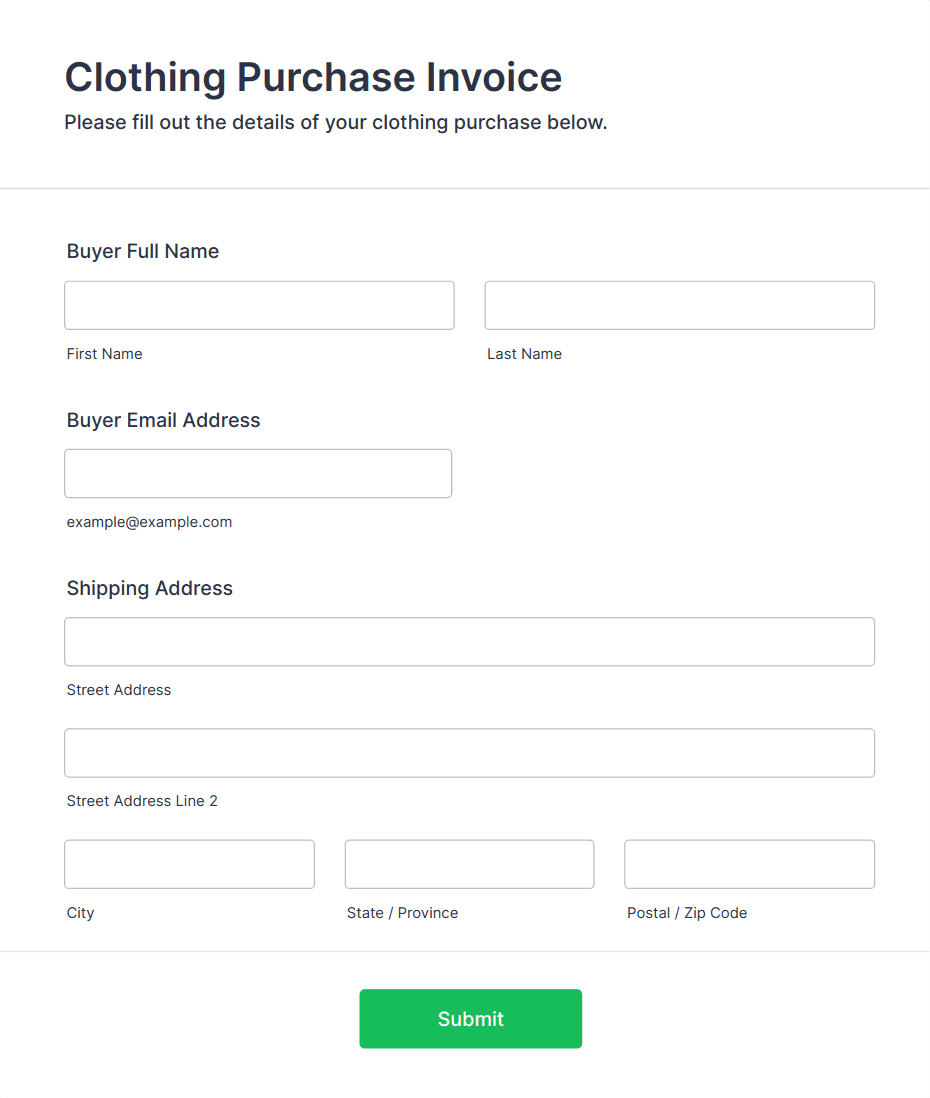The height and width of the screenshot is (1098, 930).
Task: Click the Street Address Line 2 sublabel
Action: [142, 801]
